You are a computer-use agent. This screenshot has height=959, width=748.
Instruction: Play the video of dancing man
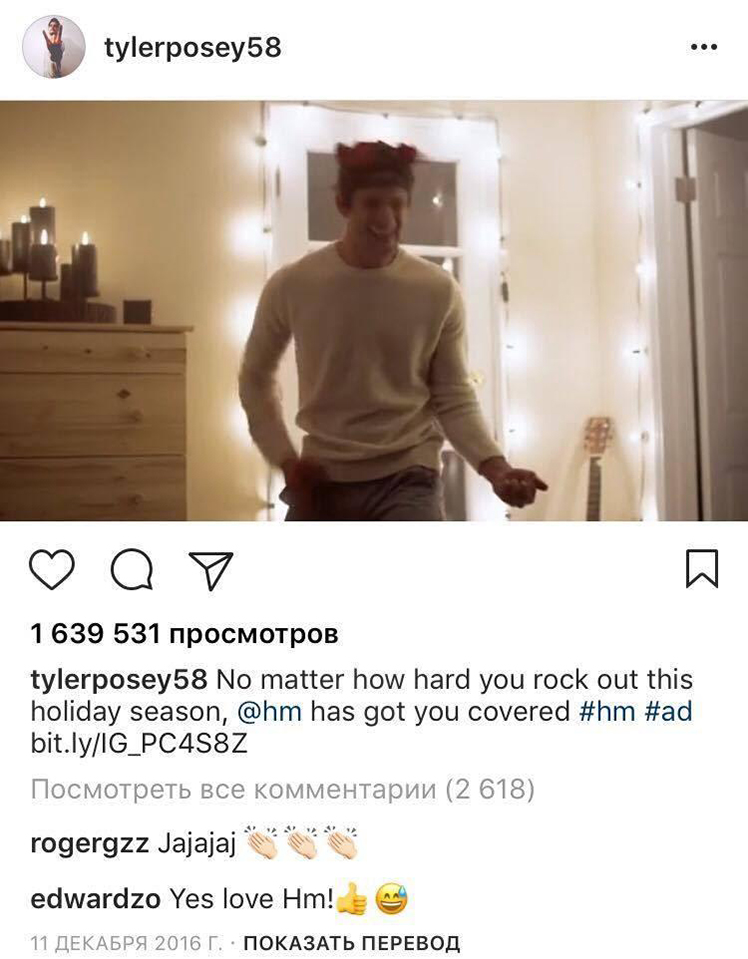click(x=374, y=311)
